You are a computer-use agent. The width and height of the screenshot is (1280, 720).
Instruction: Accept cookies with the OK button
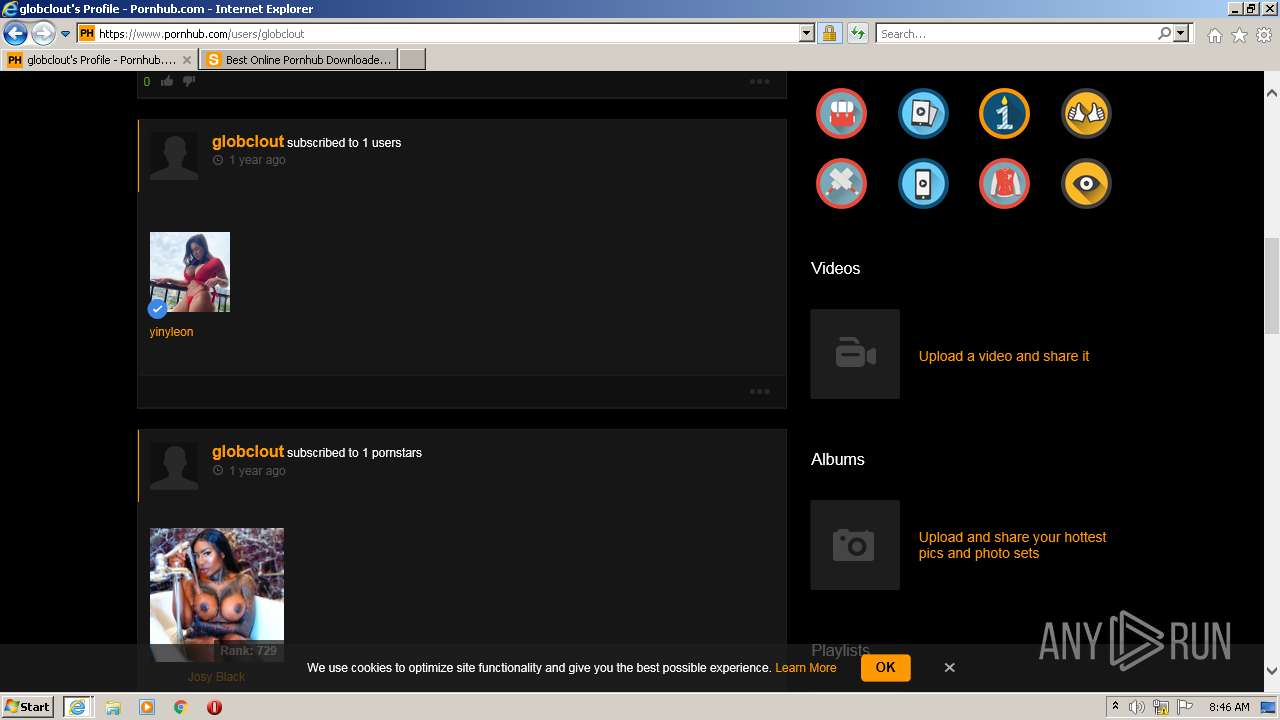pyautogui.click(x=886, y=667)
